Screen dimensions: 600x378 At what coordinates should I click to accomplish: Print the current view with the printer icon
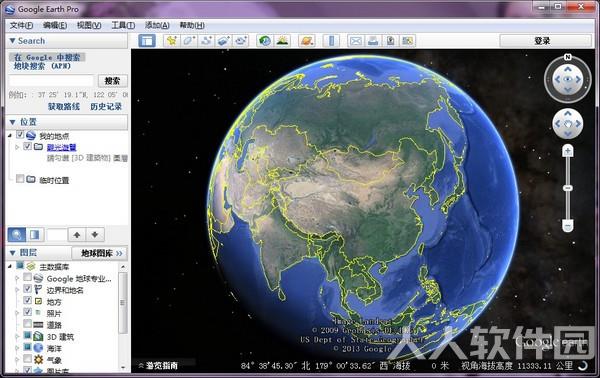pos(373,41)
